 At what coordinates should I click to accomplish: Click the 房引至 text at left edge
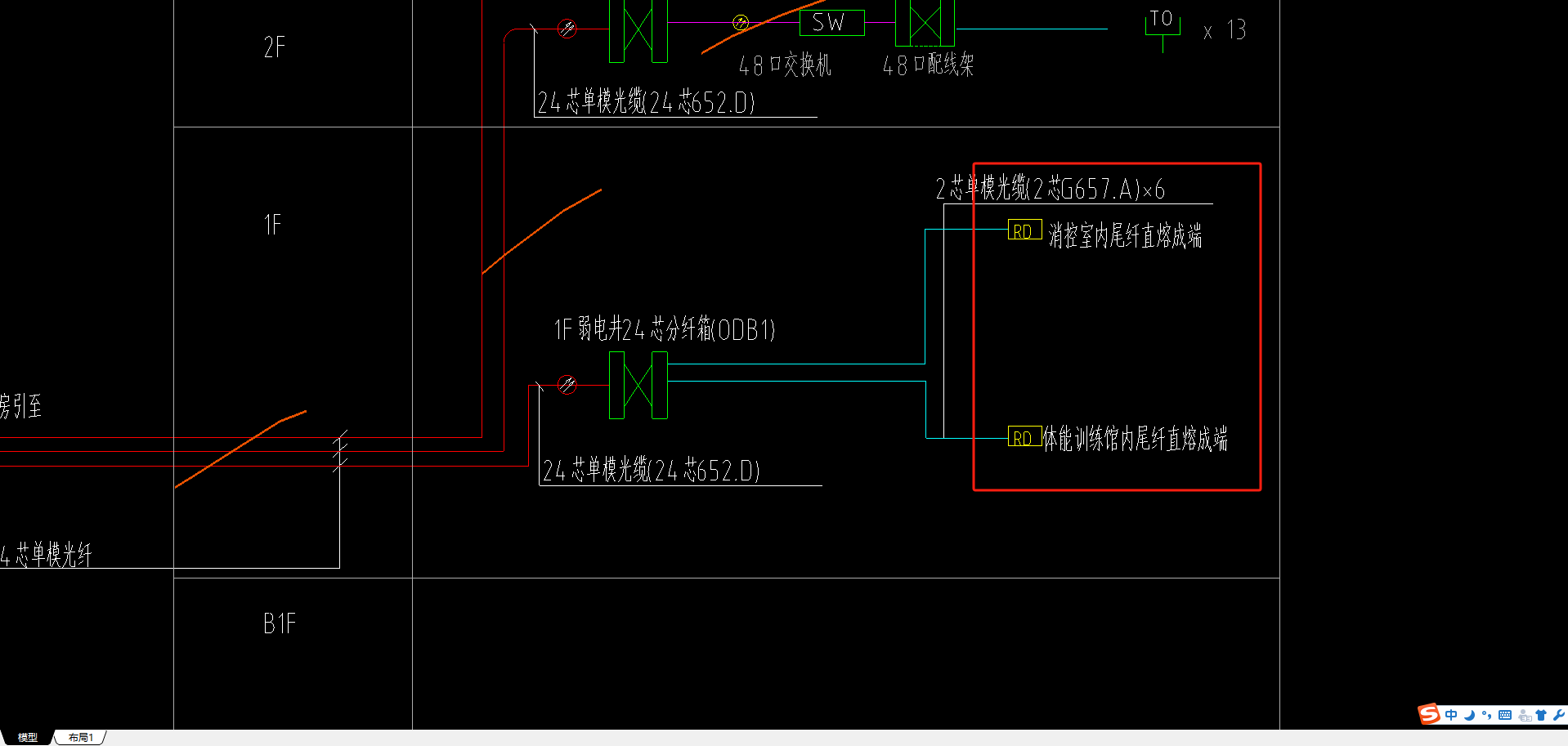pyautogui.click(x=20, y=406)
